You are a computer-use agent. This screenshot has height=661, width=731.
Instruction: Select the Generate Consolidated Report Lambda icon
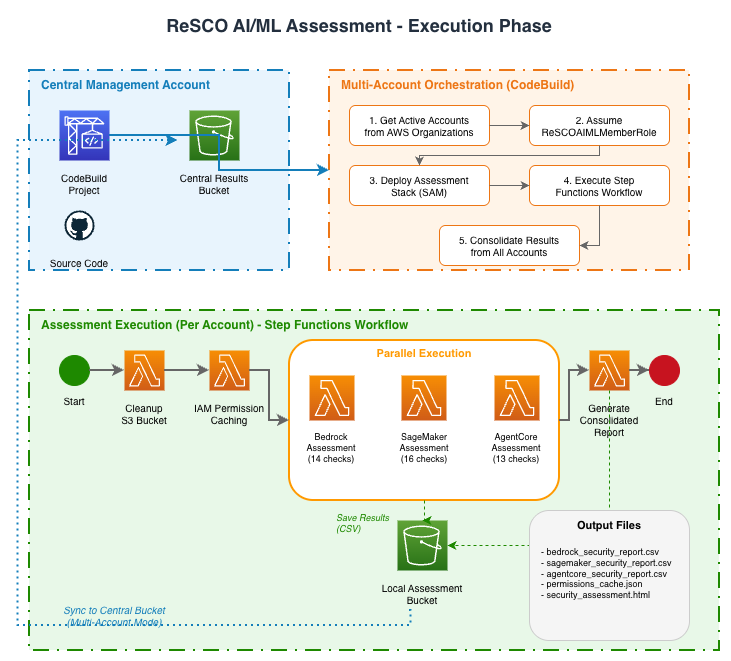pyautogui.click(x=609, y=371)
